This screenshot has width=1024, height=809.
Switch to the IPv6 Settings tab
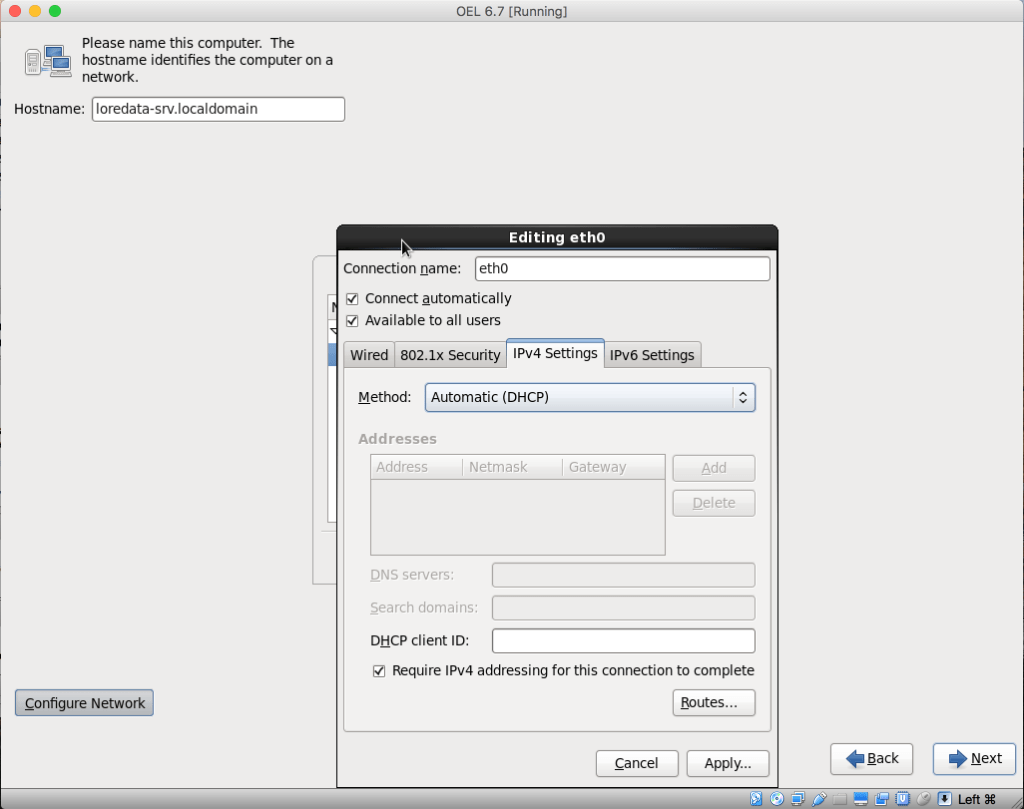652,355
